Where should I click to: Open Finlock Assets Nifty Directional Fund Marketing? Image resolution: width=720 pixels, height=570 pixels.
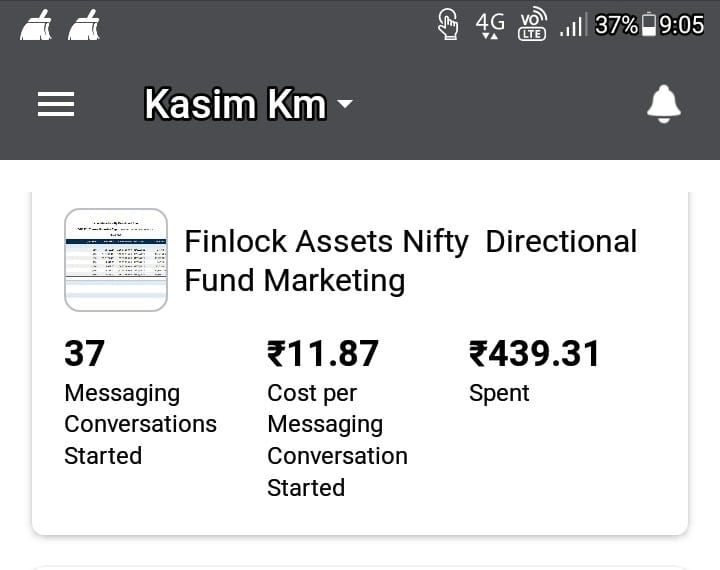pyautogui.click(x=411, y=260)
